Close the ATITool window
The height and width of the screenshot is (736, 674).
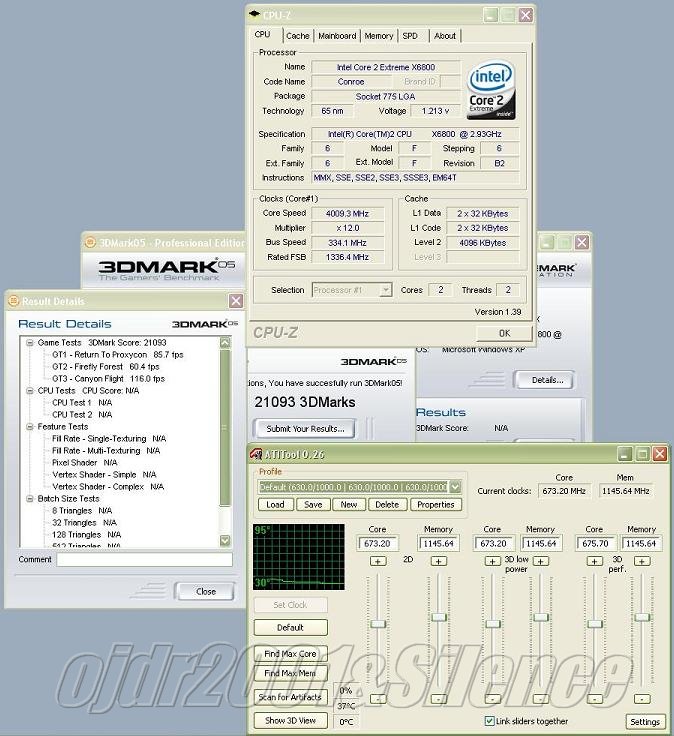pos(659,453)
